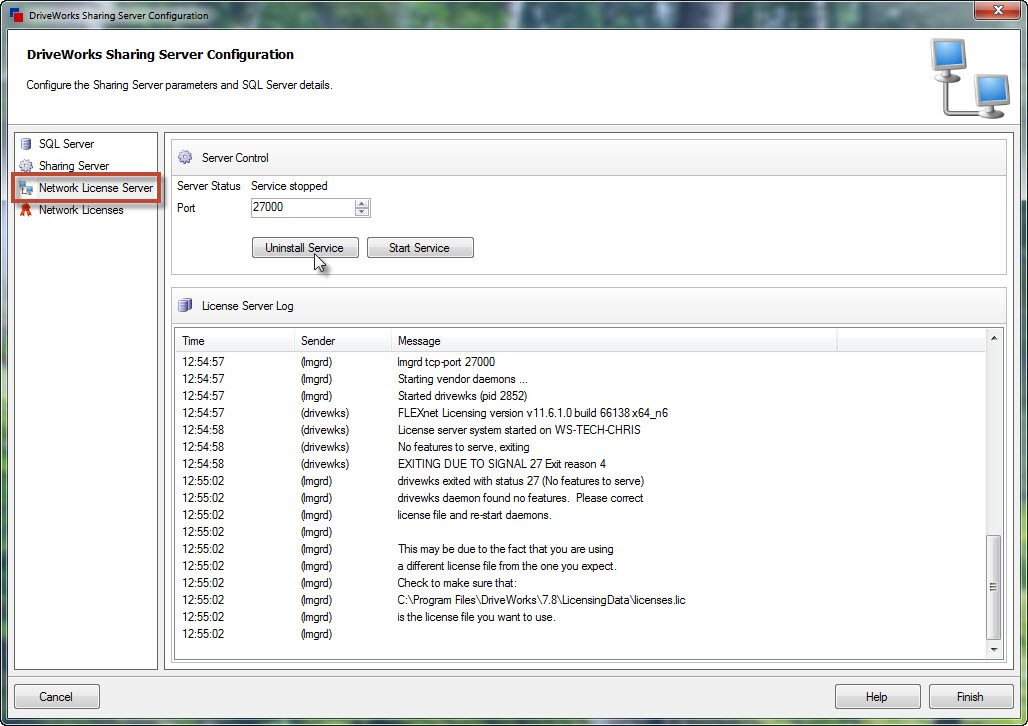Click the Sharing Server gear icon

pyautogui.click(x=26, y=166)
